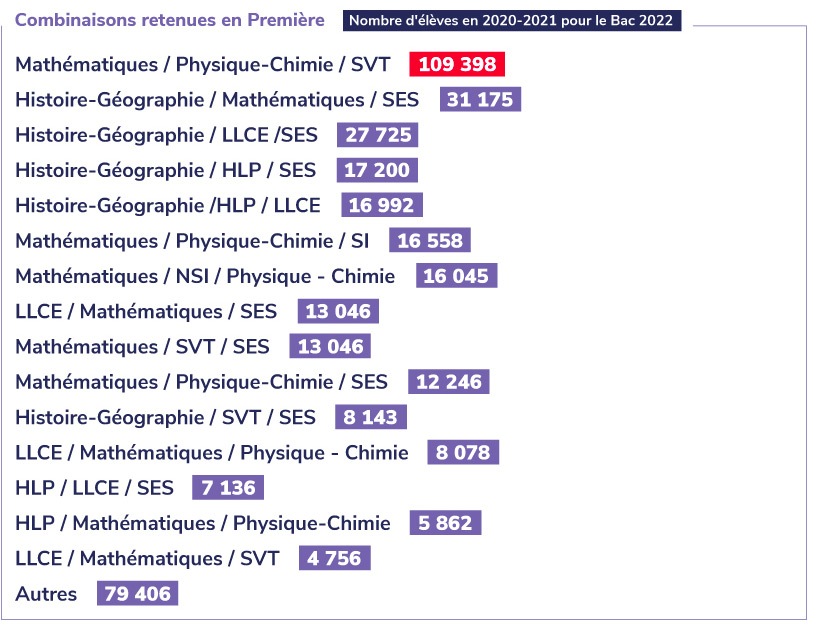Click the "Mathématiques / NSI / Physique - Chimie" label
This screenshot has width=822, height=637.
[x=205, y=276]
